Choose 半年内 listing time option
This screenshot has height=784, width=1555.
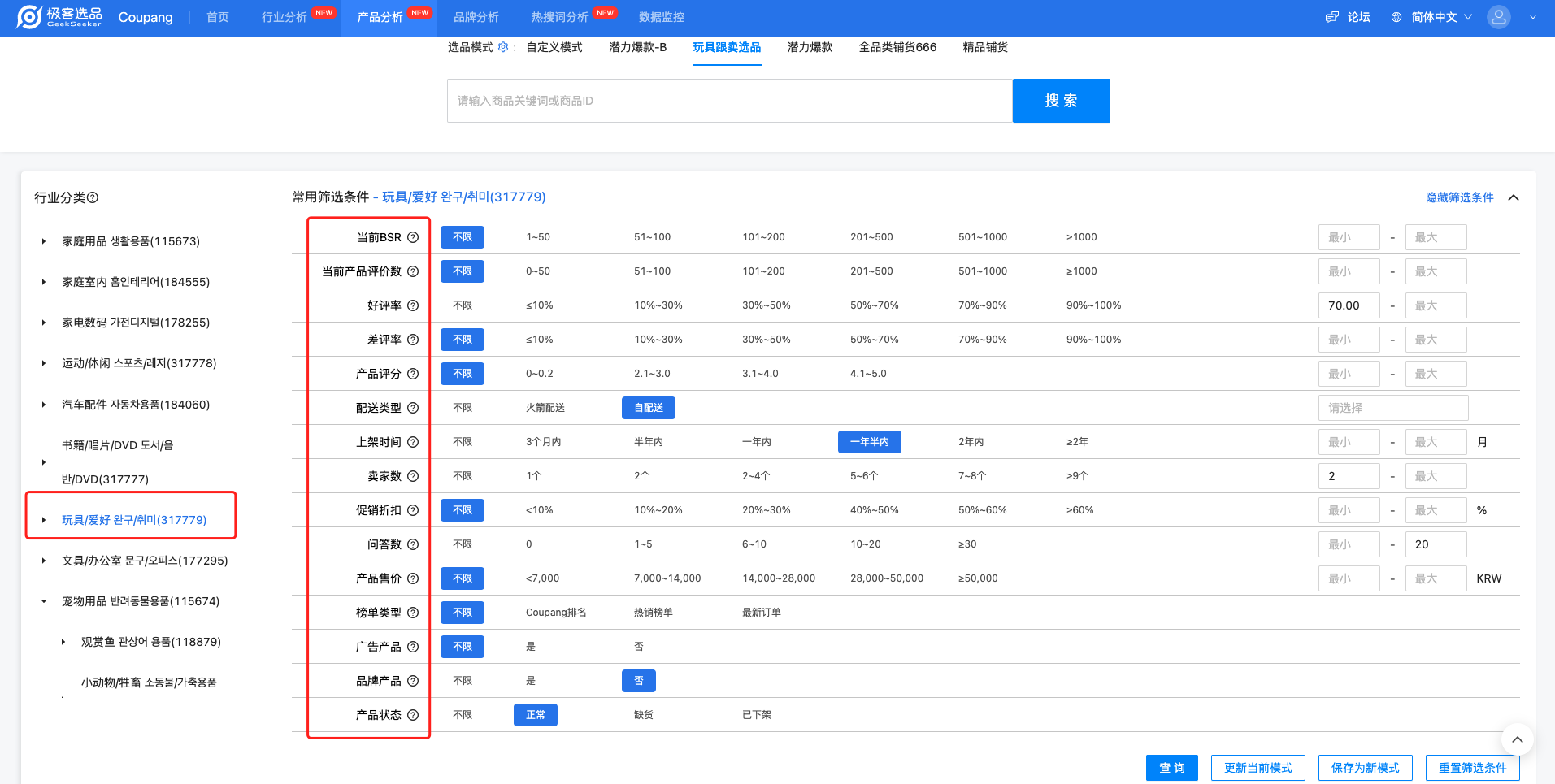pos(648,442)
